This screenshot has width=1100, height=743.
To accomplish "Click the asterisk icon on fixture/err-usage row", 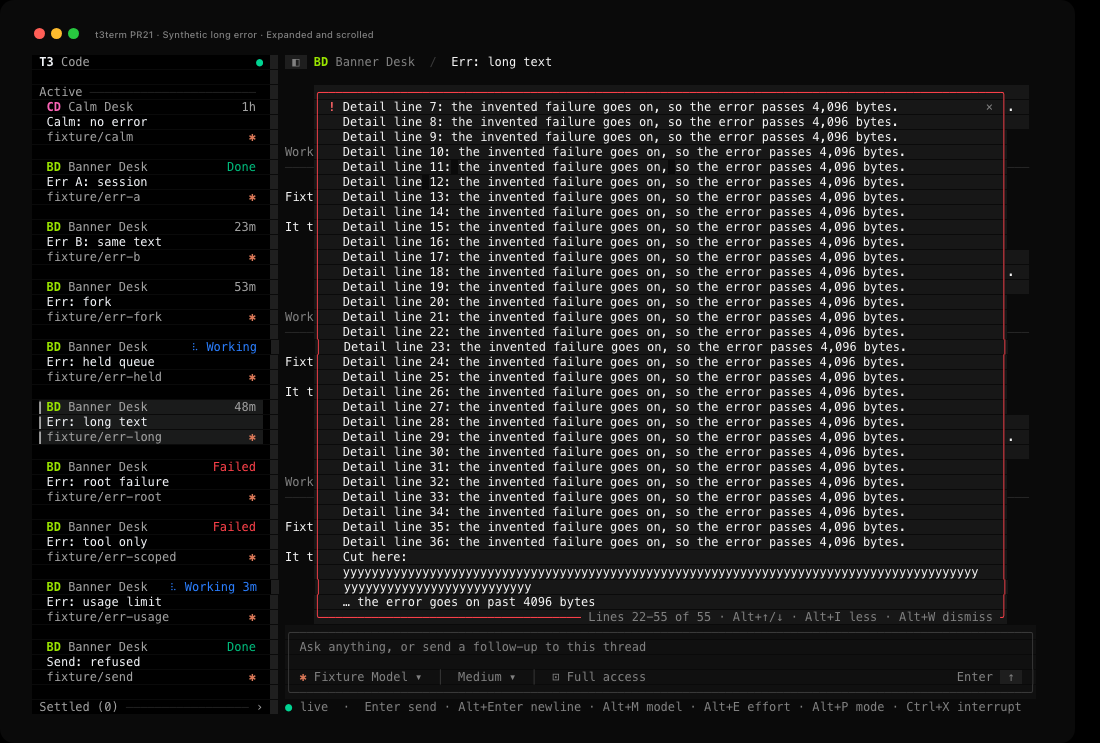I will [x=253, y=617].
